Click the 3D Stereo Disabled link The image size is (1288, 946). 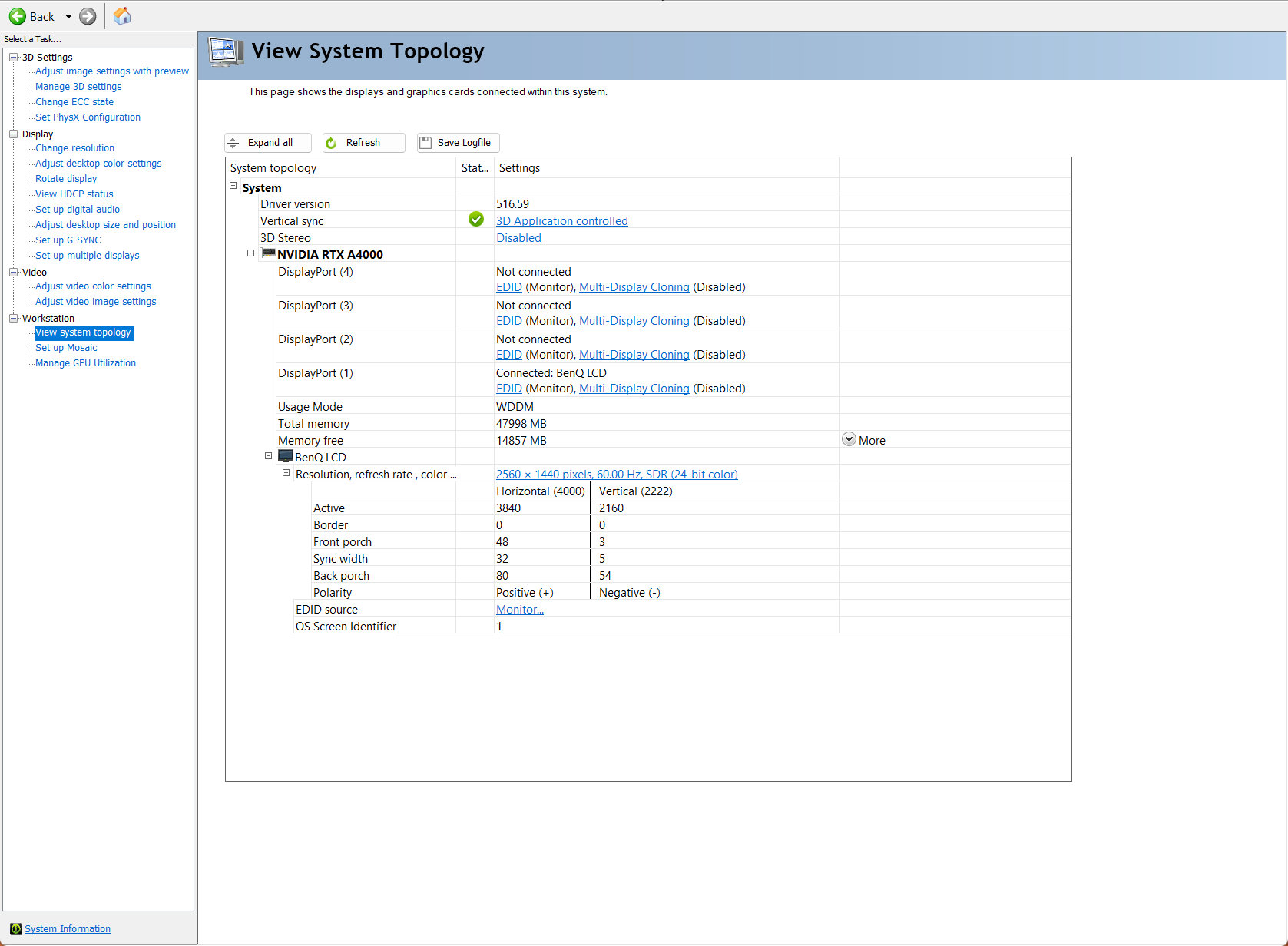(x=518, y=238)
